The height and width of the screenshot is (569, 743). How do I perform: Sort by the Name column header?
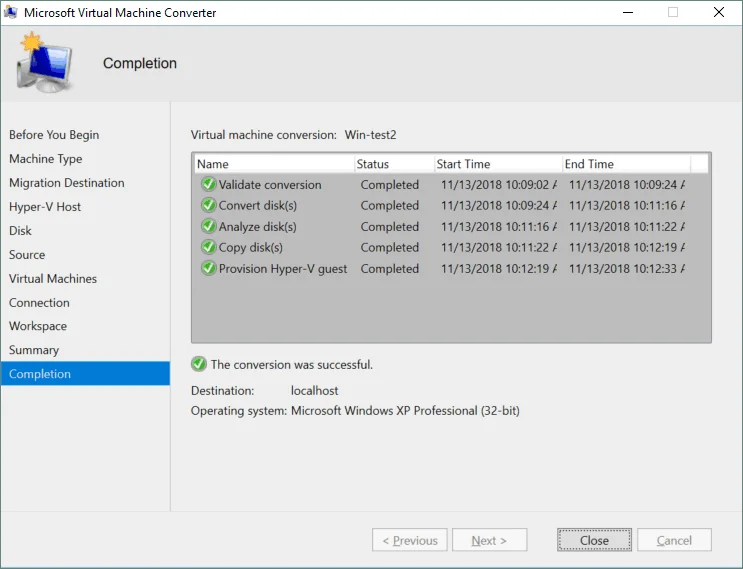(274, 164)
